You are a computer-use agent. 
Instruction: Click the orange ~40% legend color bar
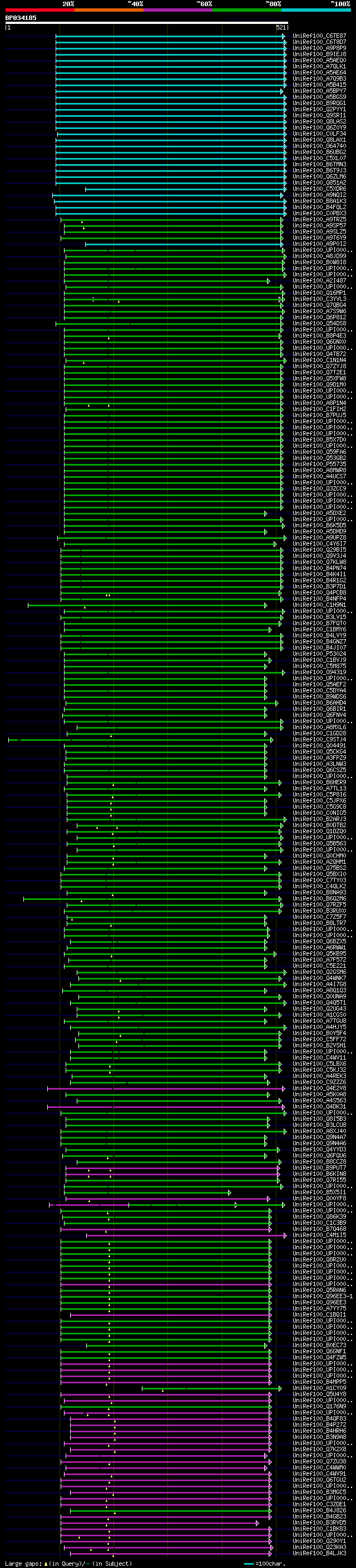click(x=109, y=10)
